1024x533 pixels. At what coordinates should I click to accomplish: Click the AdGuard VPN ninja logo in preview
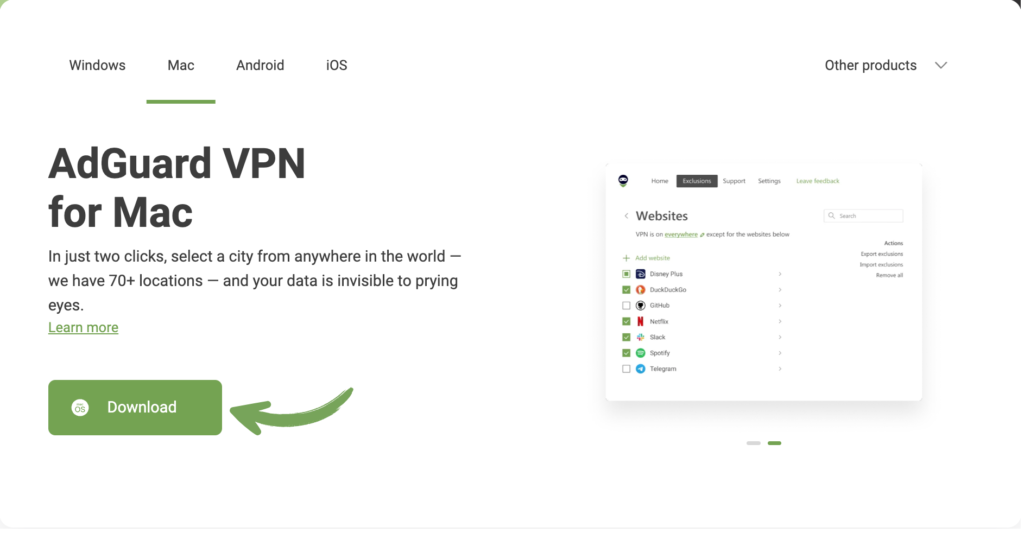[x=623, y=181]
